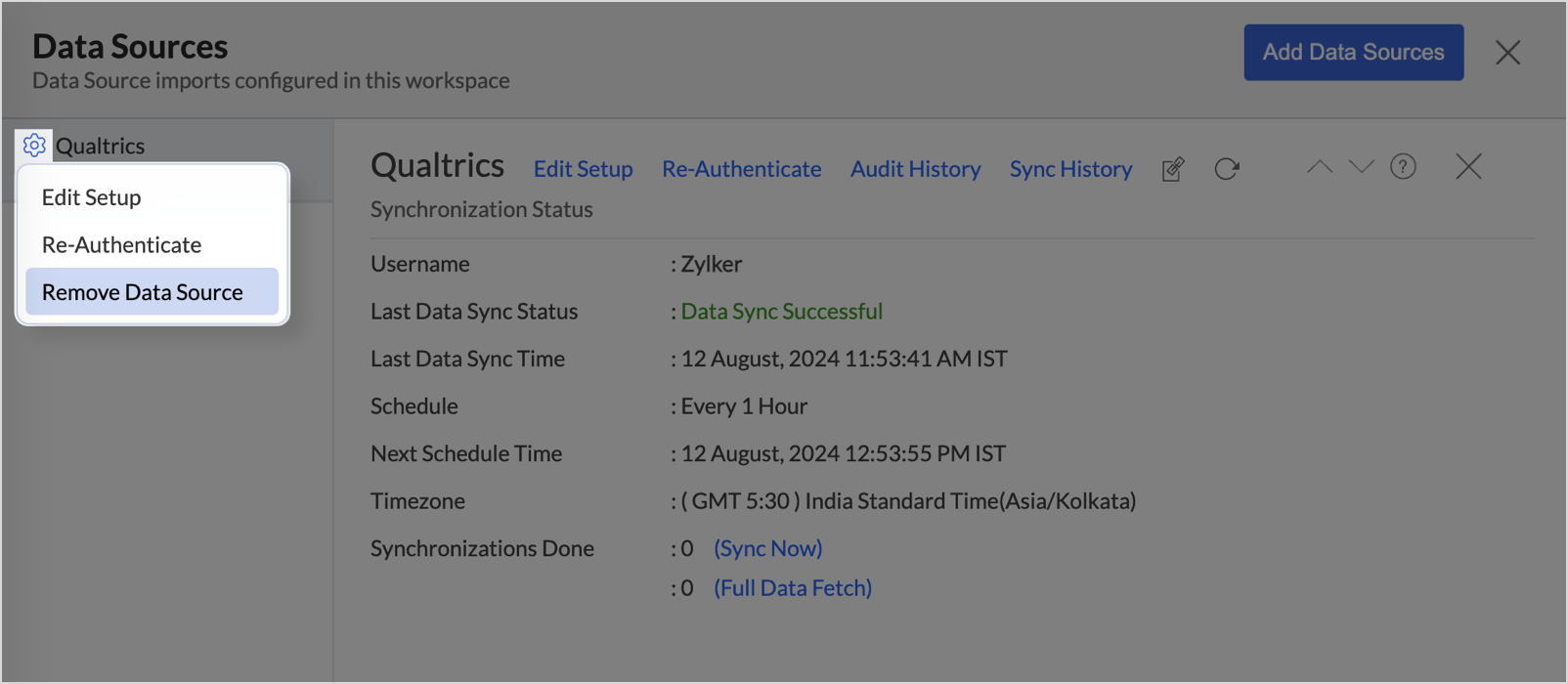Click the India Standard Time timezone value
The image size is (1568, 684).
(x=908, y=501)
